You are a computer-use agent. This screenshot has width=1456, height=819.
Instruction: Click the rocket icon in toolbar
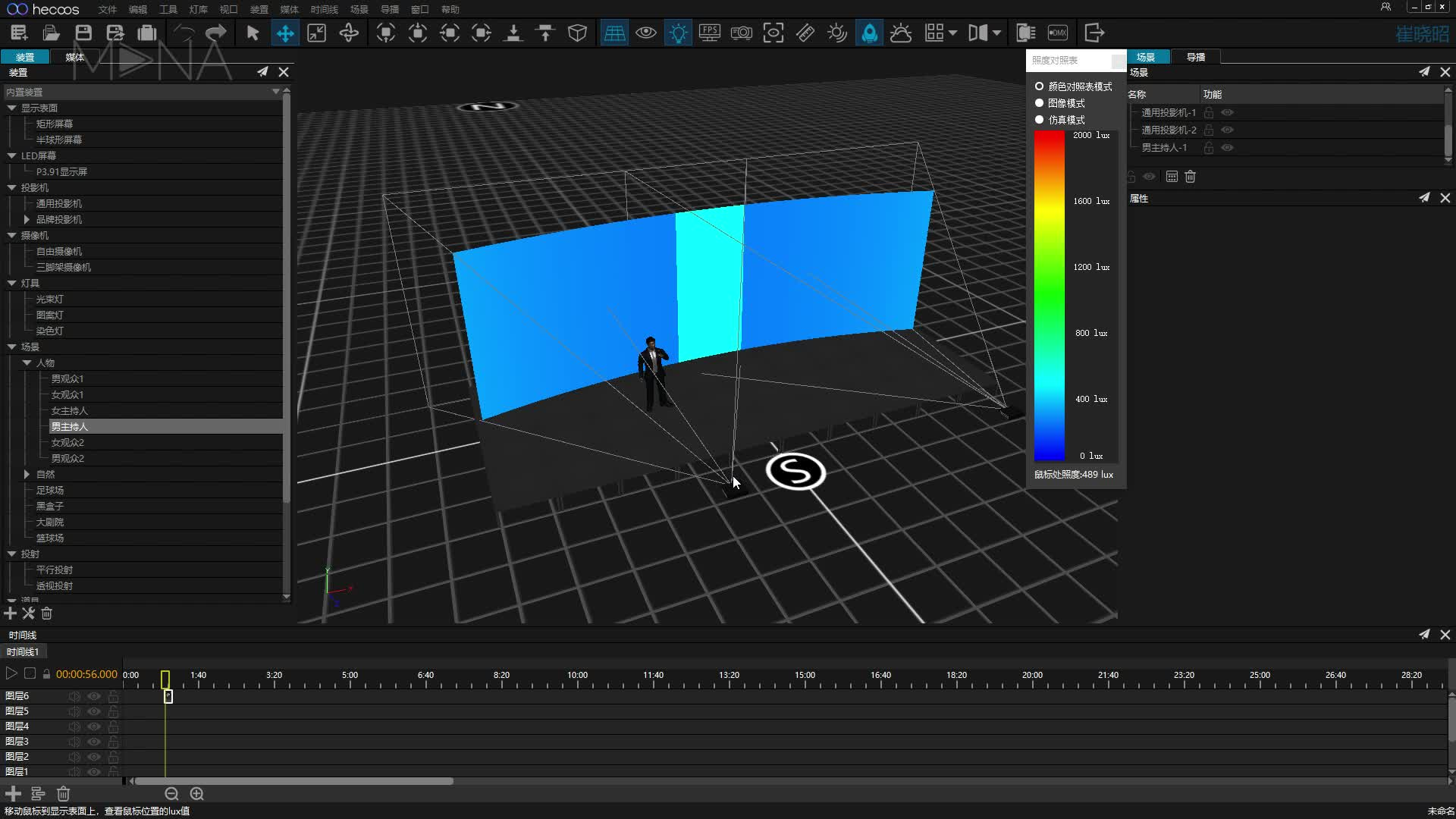point(870,33)
